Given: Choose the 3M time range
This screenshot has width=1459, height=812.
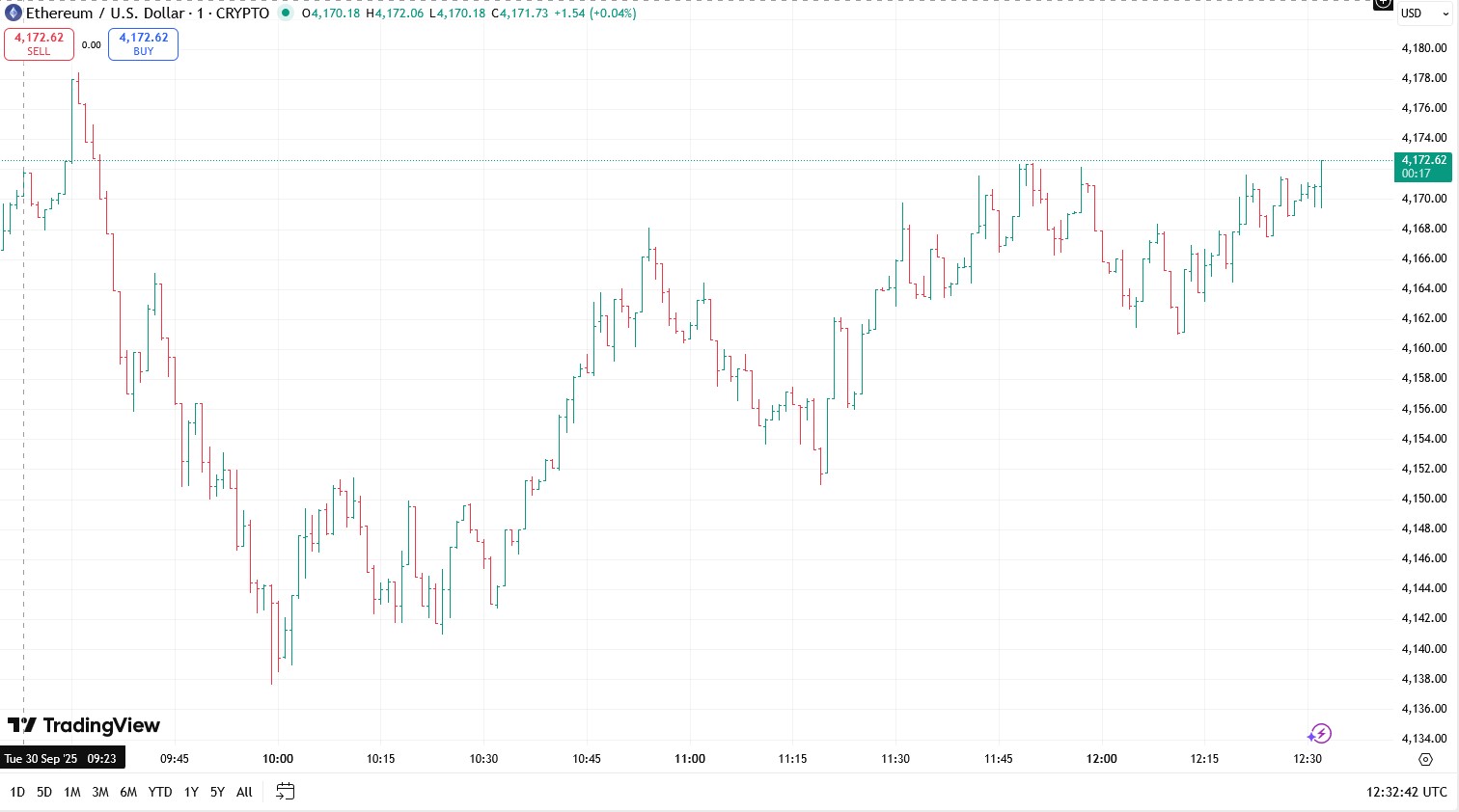Looking at the screenshot, I should coord(100,792).
